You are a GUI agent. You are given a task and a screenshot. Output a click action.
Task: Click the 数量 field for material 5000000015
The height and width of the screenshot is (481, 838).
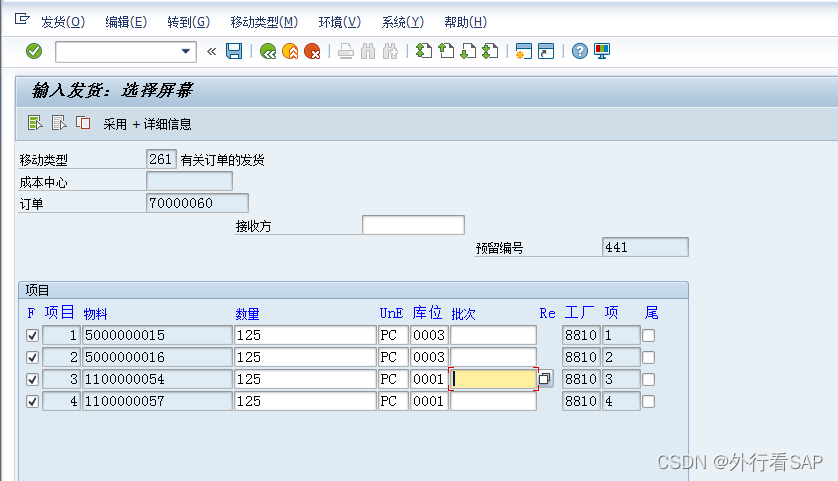coord(305,335)
